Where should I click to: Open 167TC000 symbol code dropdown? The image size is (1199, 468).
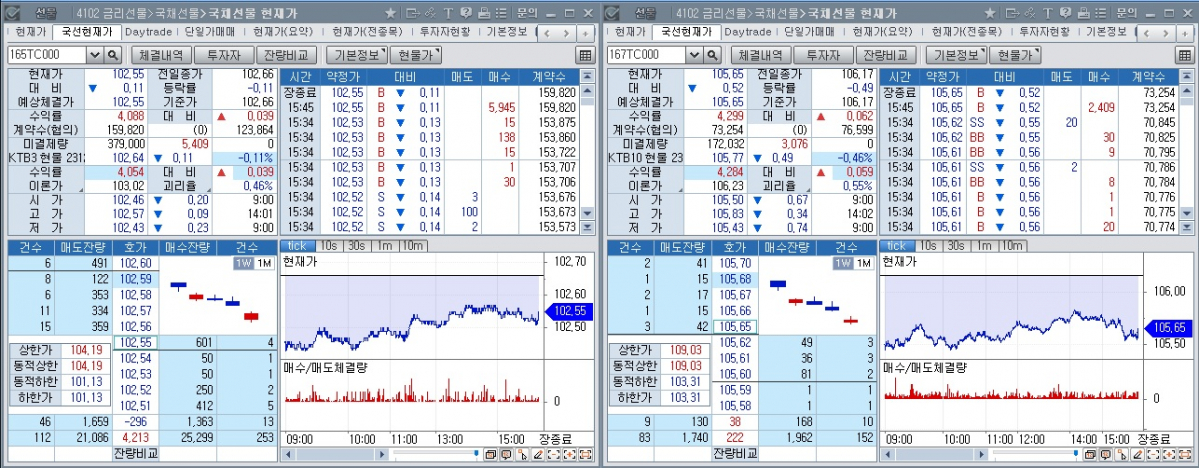point(694,55)
